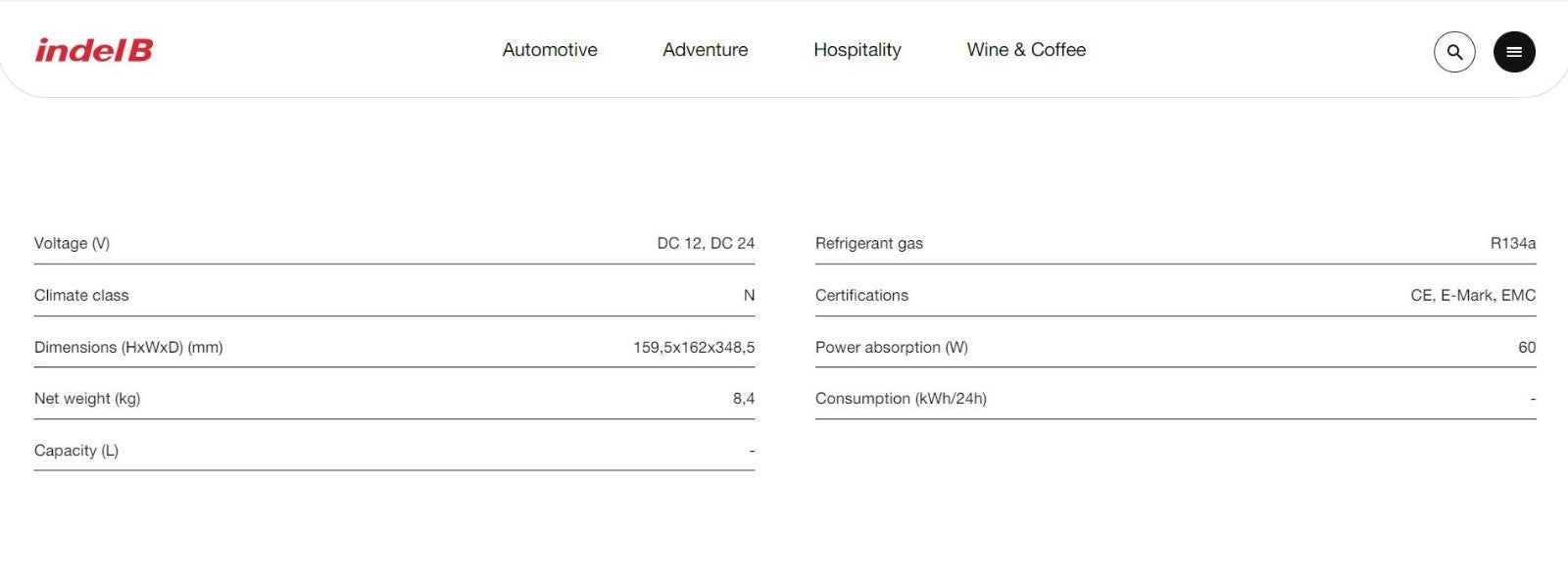Open the Automotive menu item
Screen dimensions: 1568x582
[550, 50]
